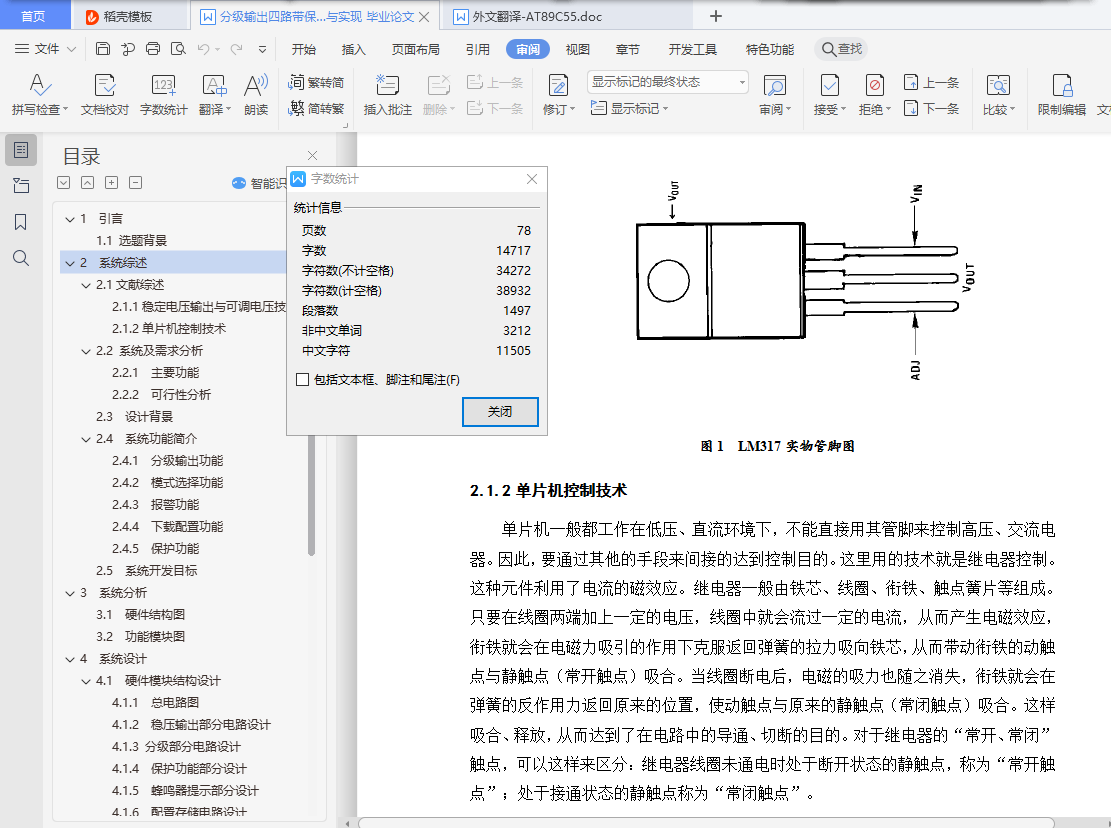Collapse 4 系统设计 outline node
Image resolution: width=1111 pixels, height=828 pixels.
coord(70,659)
